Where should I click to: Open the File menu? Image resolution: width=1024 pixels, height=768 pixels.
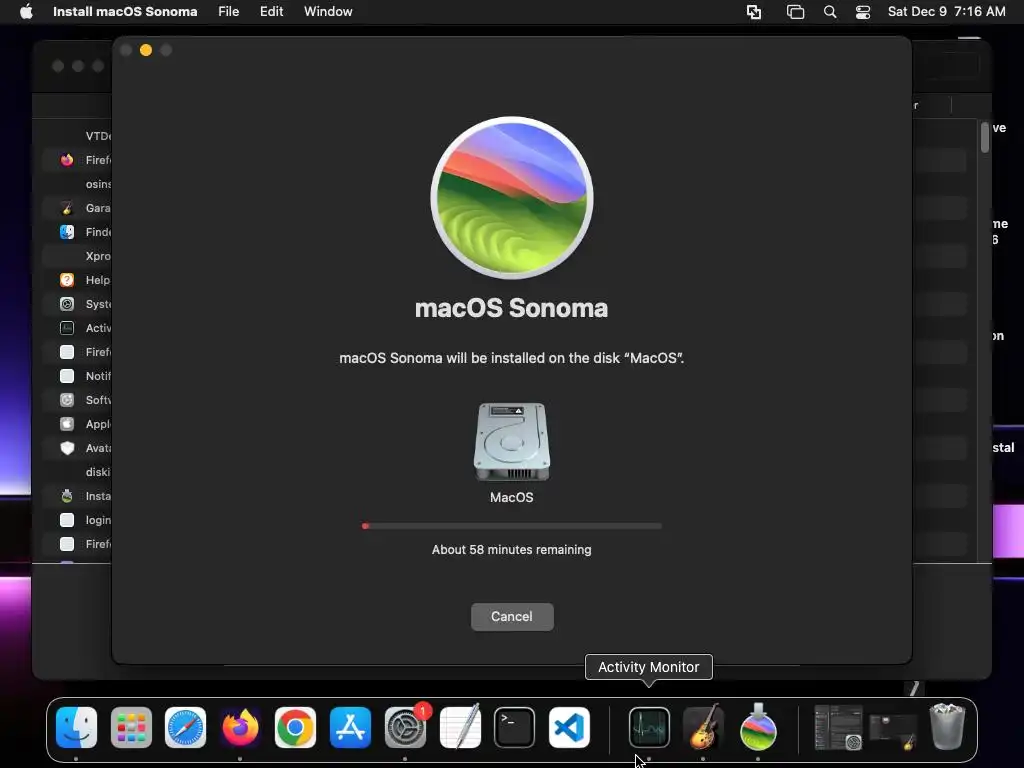point(229,12)
